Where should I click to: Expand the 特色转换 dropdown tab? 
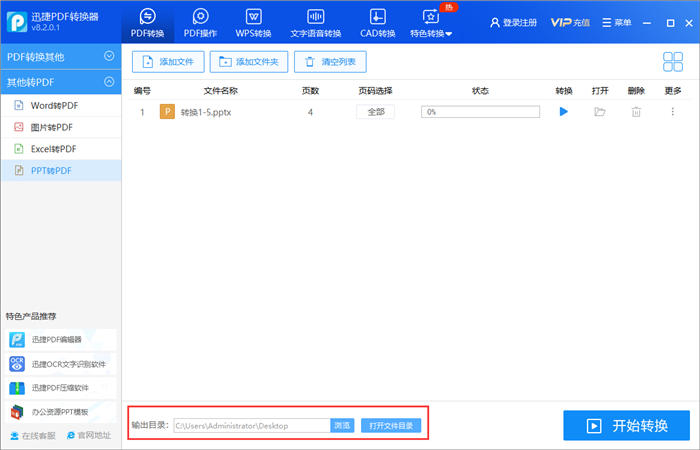click(x=431, y=22)
